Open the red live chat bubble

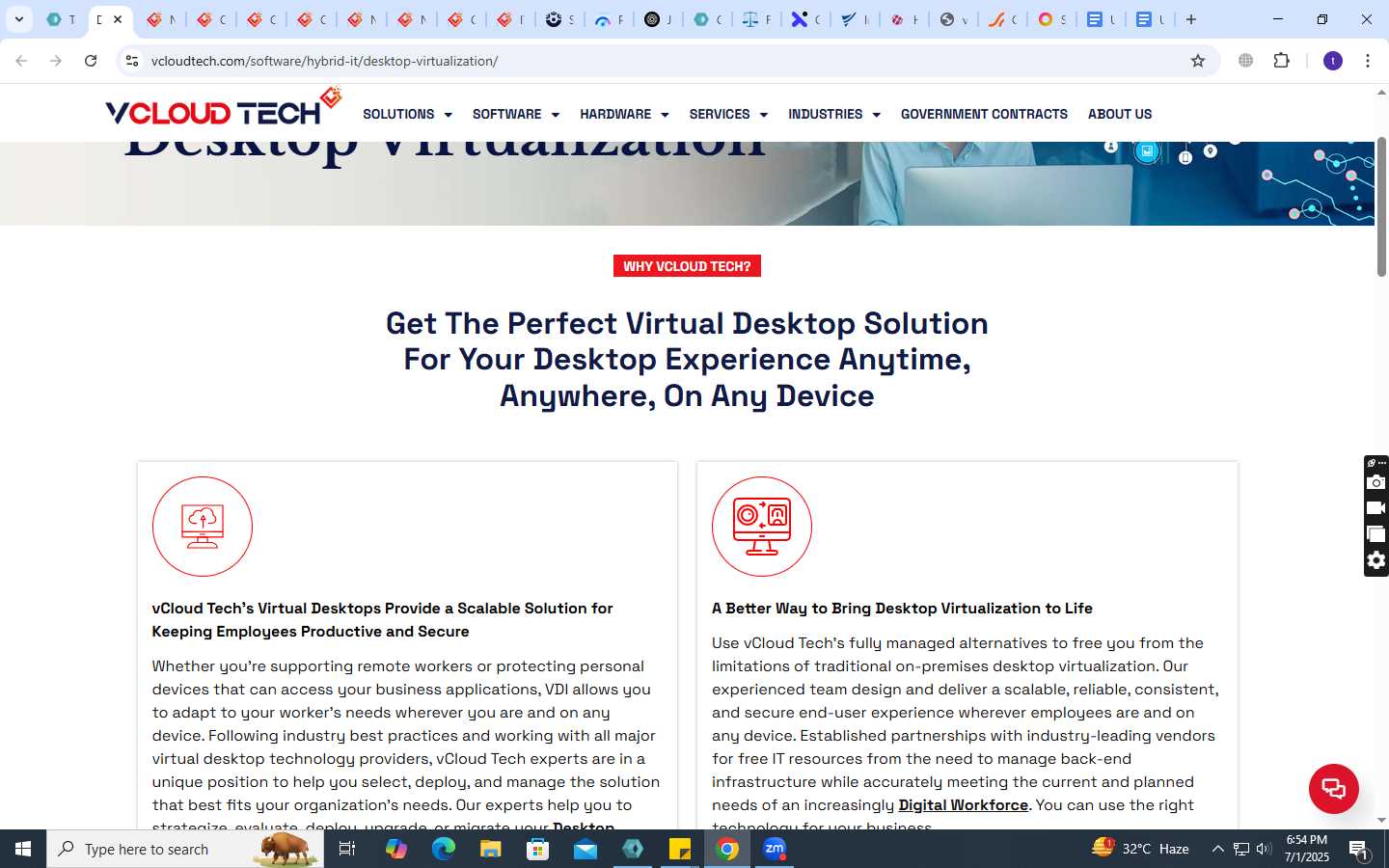click(x=1333, y=788)
